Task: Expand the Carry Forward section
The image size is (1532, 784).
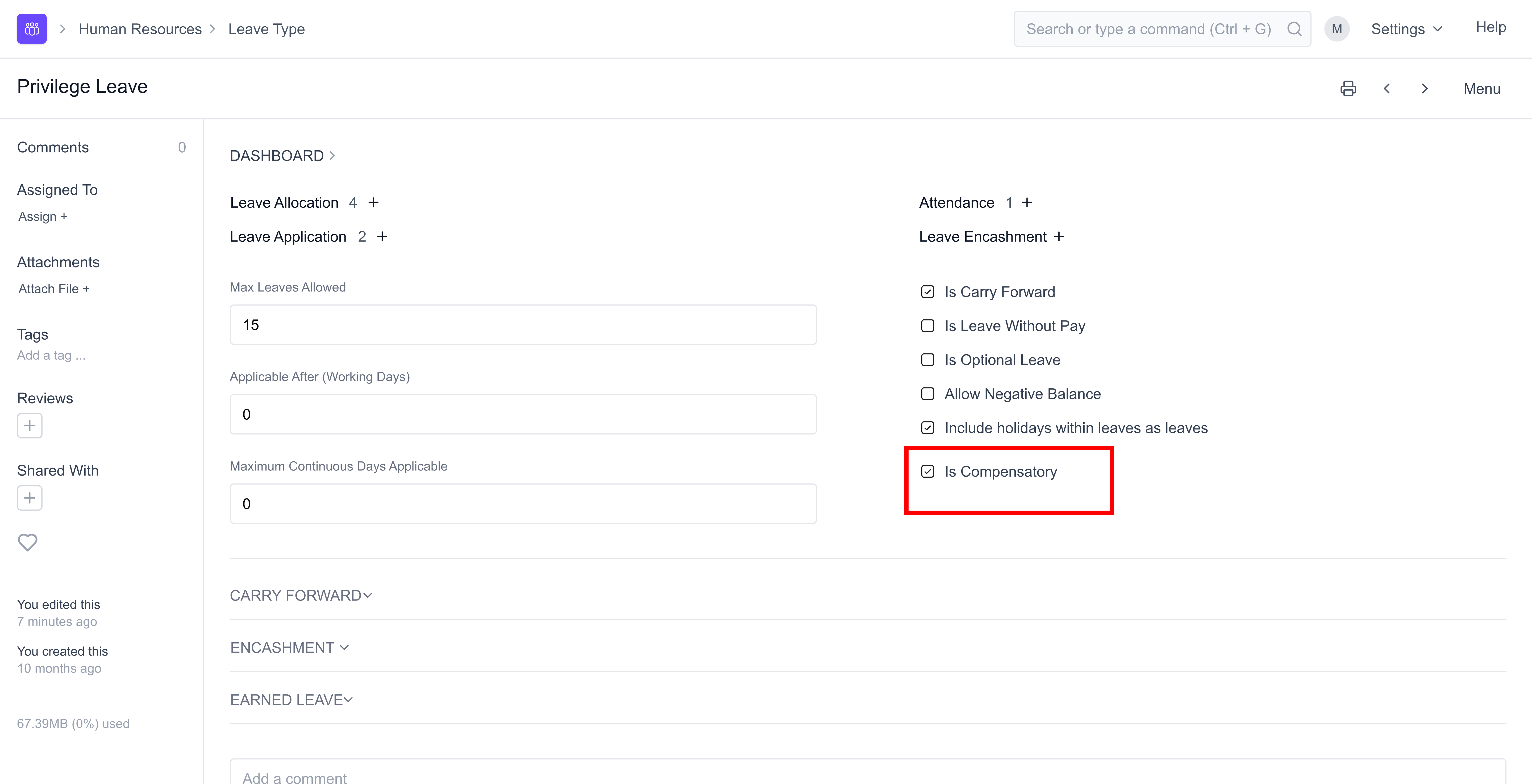Action: (301, 595)
